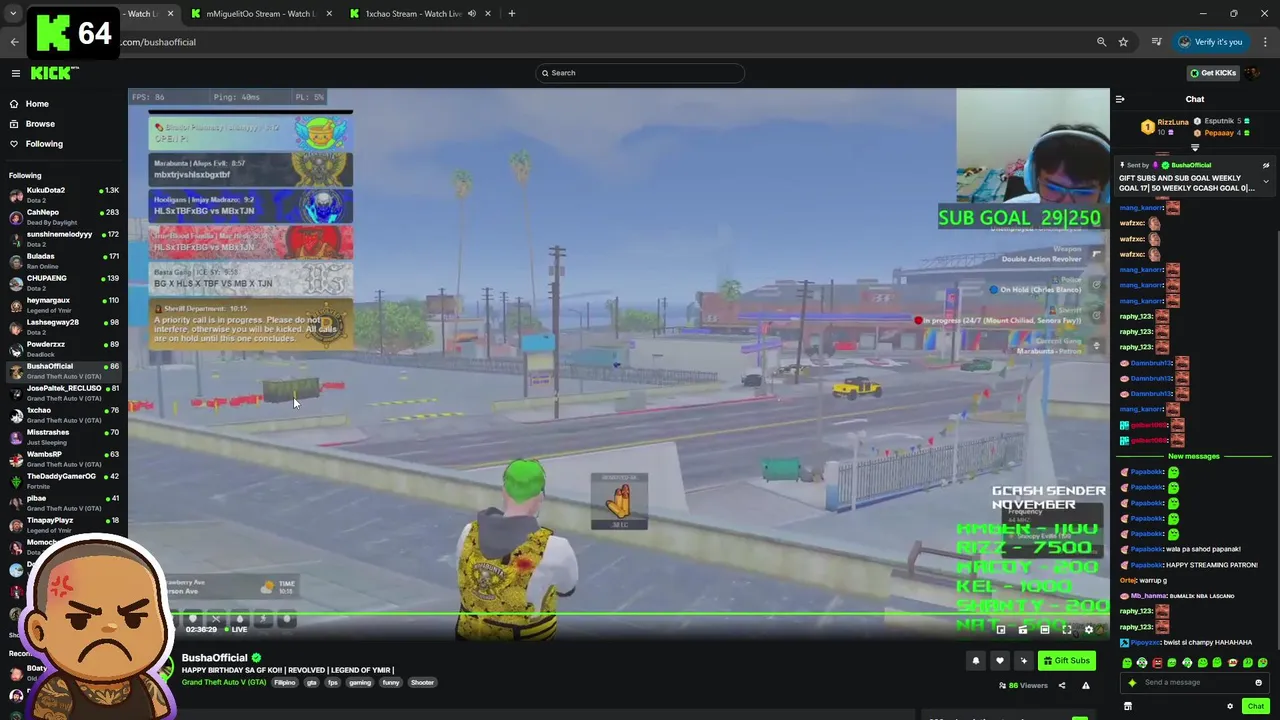Jump to New messages in chat
The image size is (1280, 720).
1194,456
